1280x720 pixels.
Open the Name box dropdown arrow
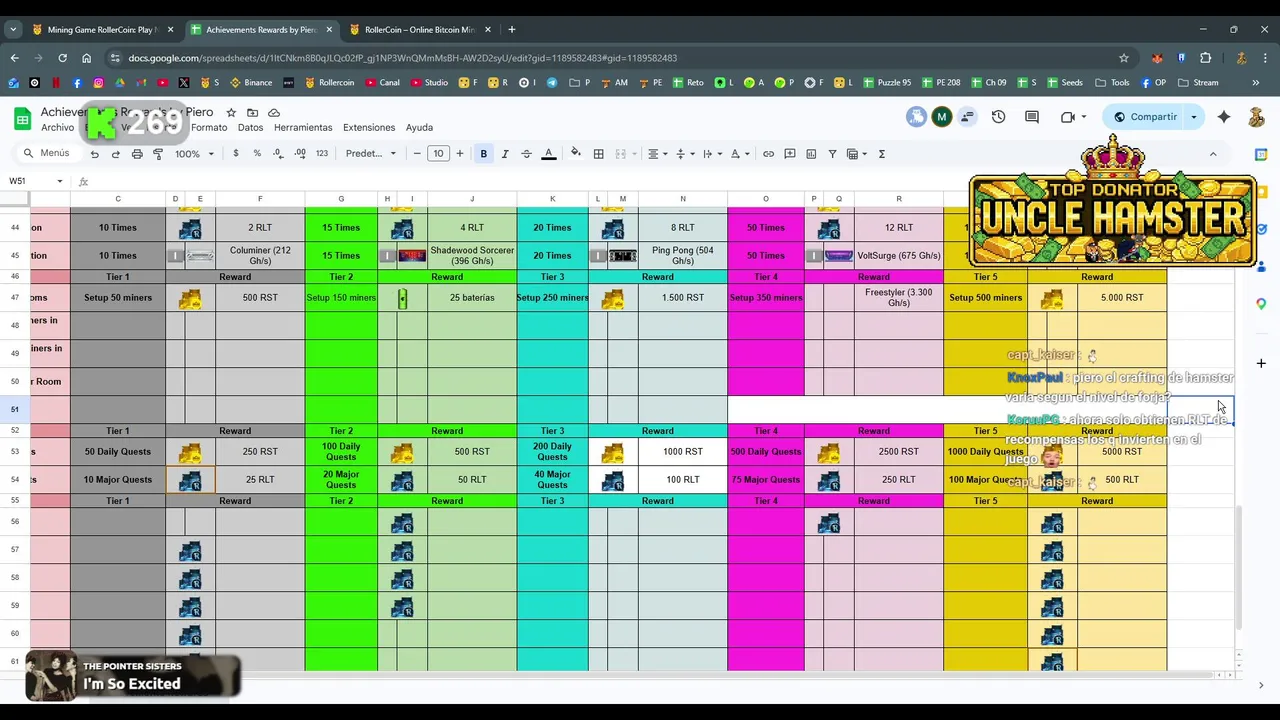(59, 181)
